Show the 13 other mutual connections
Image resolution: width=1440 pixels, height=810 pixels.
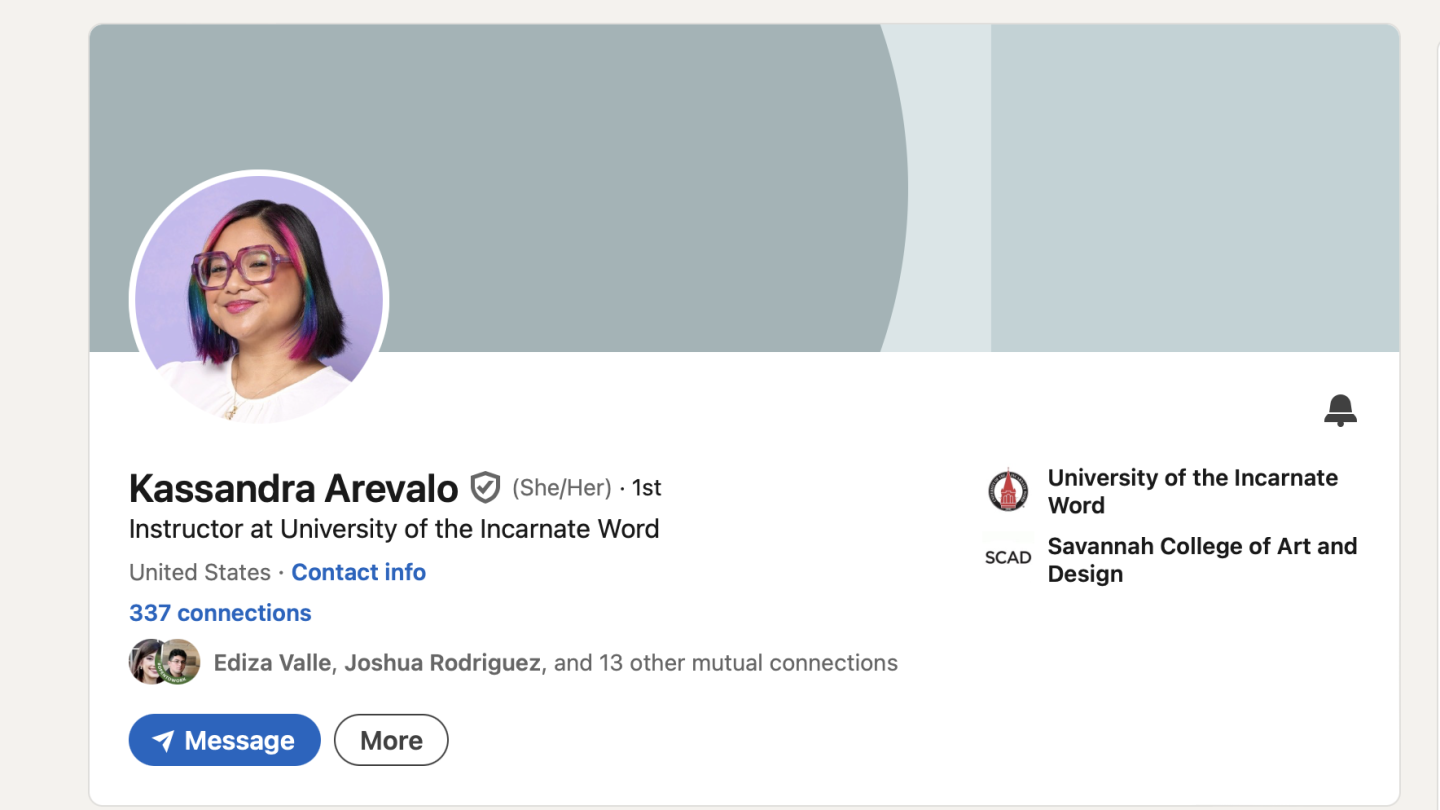click(726, 663)
